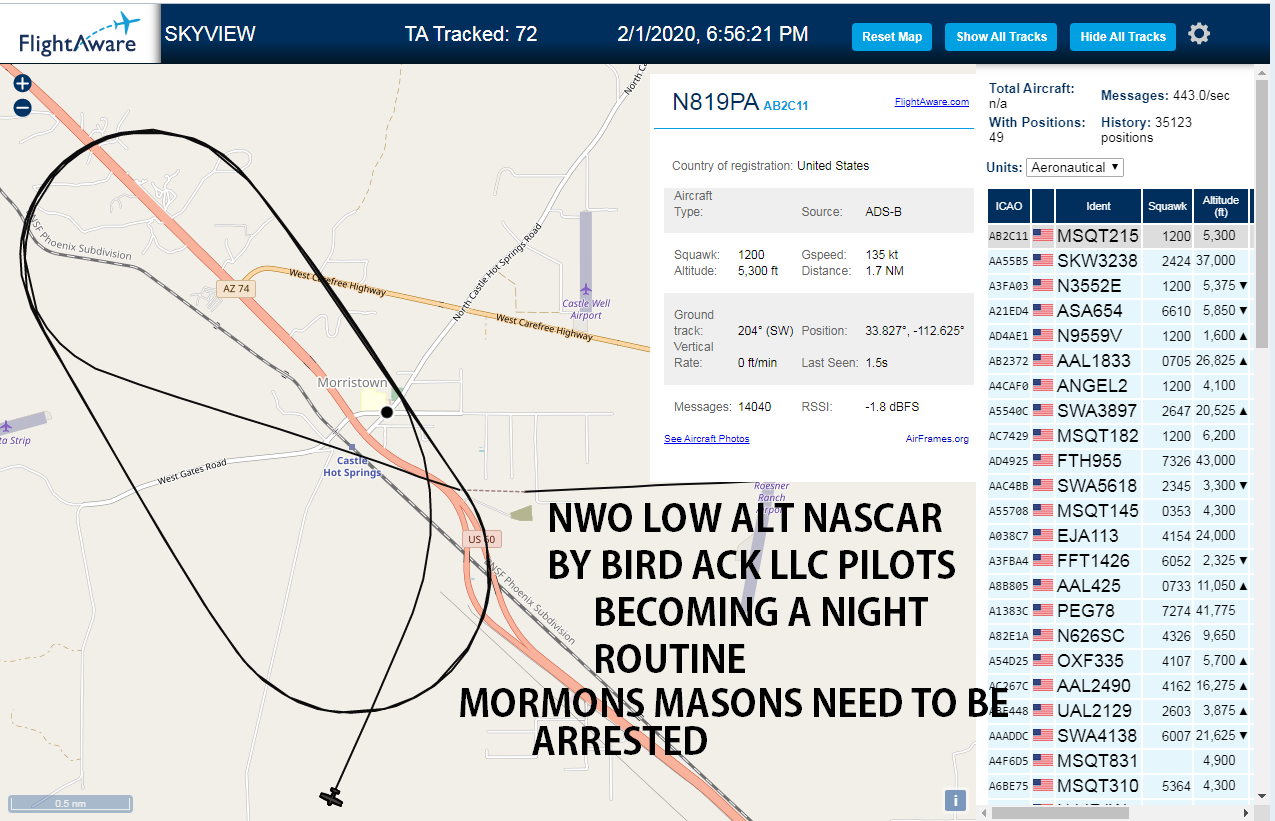Select the ASA654 aircraft row

pos(1119,311)
